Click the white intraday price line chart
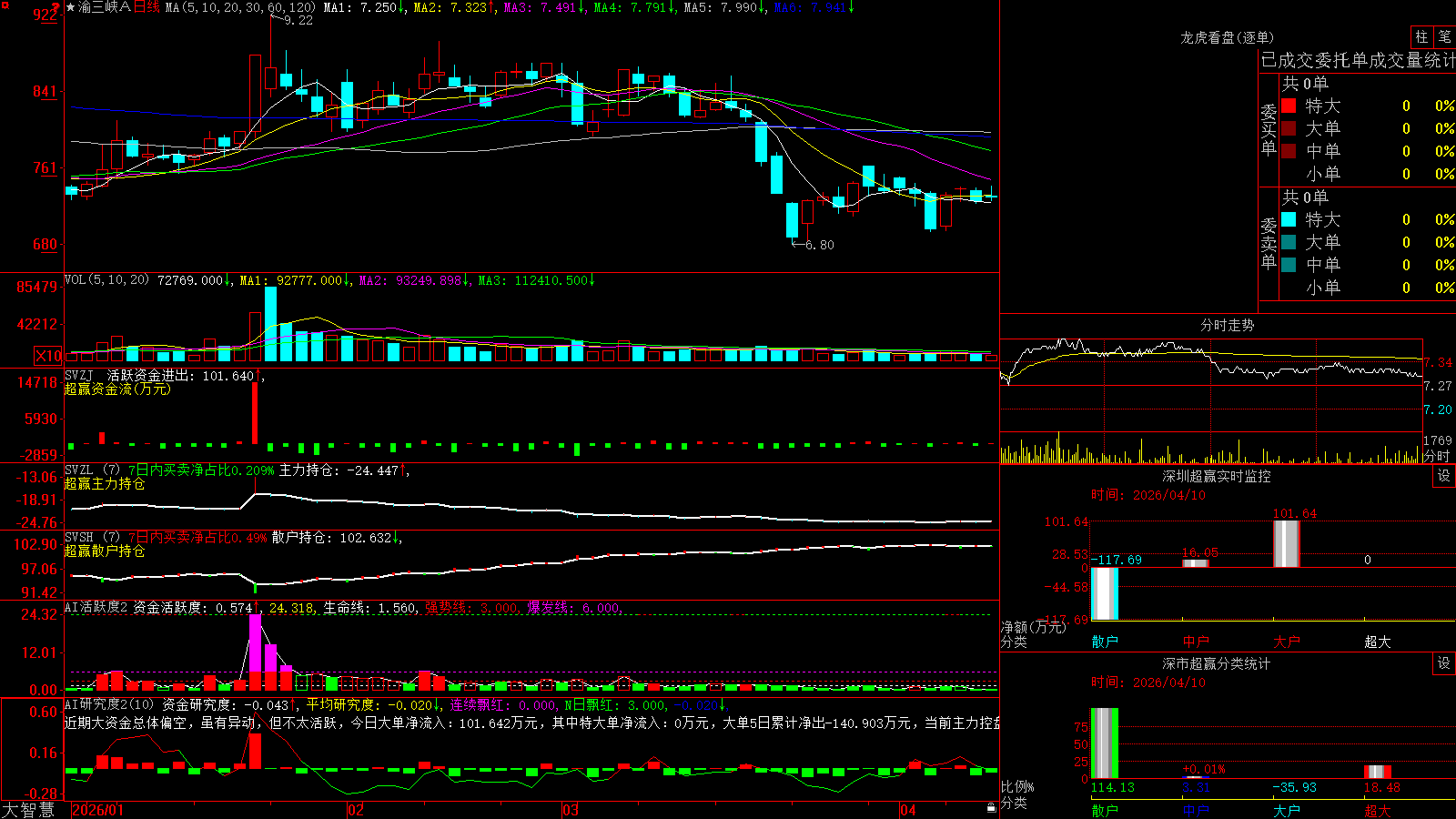Screen dimensions: 1456x819 [1211, 360]
